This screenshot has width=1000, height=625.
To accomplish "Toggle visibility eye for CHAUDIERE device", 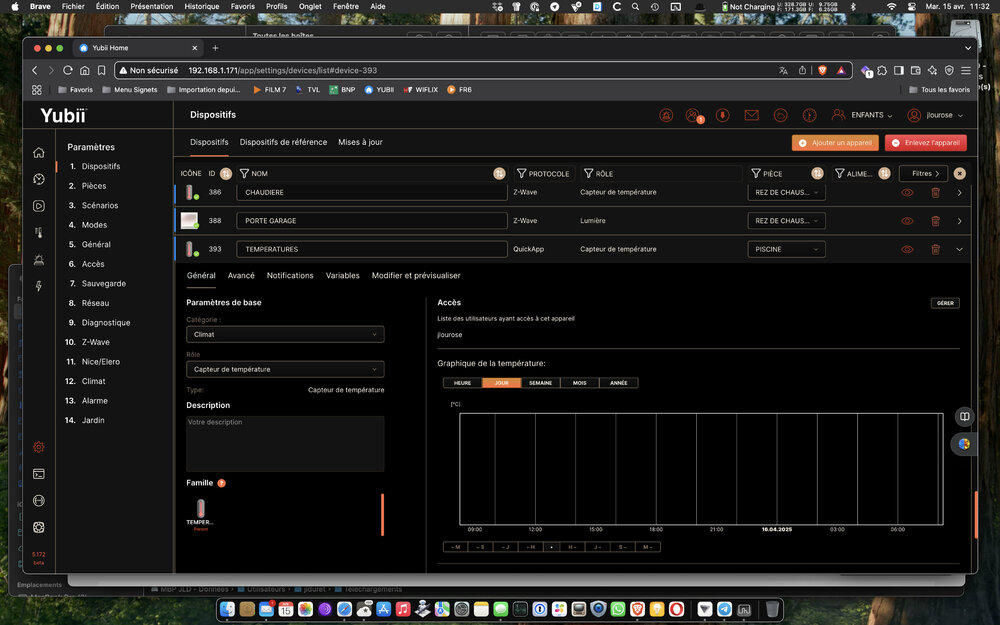I will coord(907,192).
